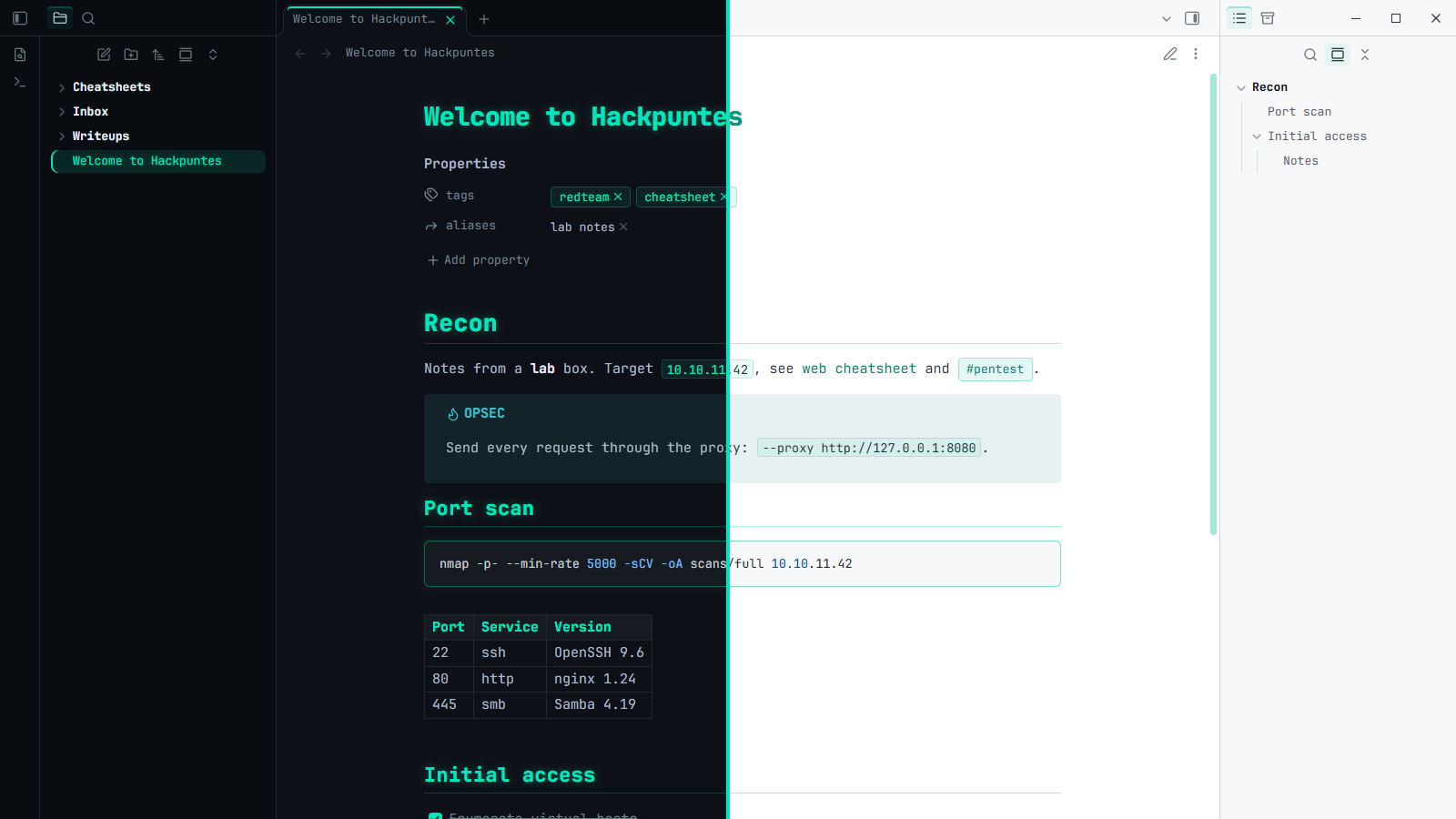Navigate forward in note history

326,54
